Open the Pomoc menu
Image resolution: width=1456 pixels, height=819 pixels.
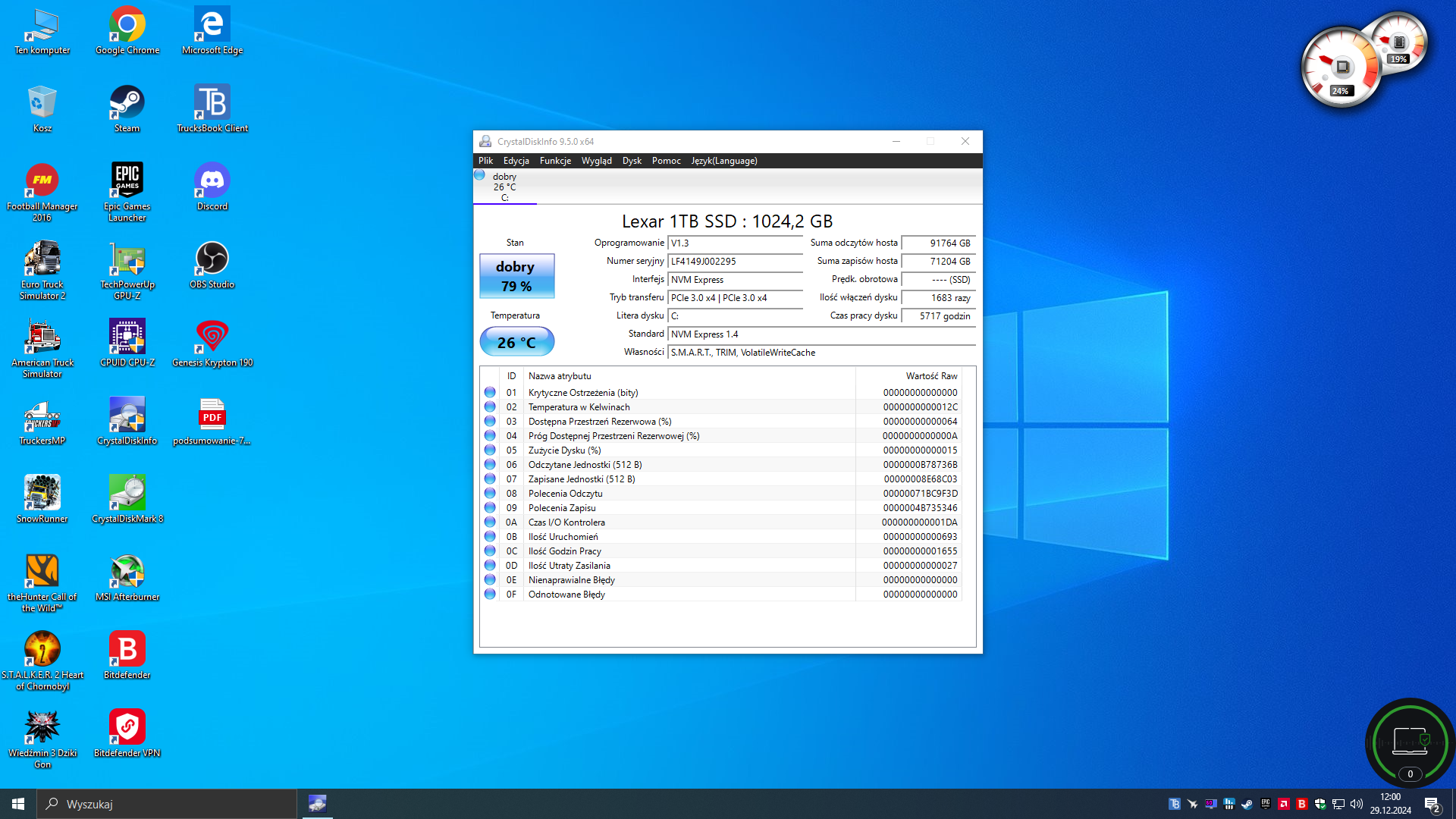(667, 161)
